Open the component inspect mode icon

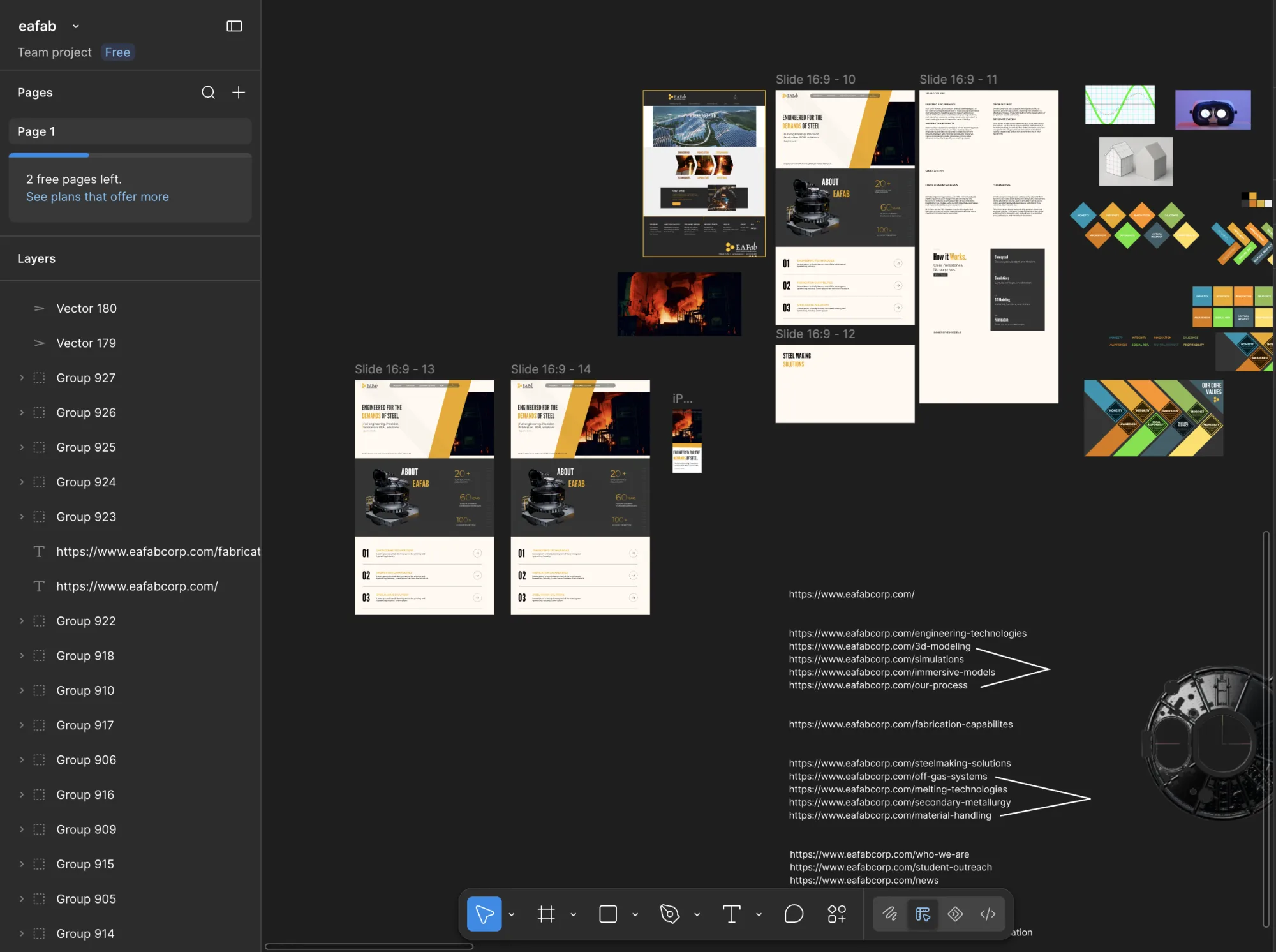click(955, 914)
